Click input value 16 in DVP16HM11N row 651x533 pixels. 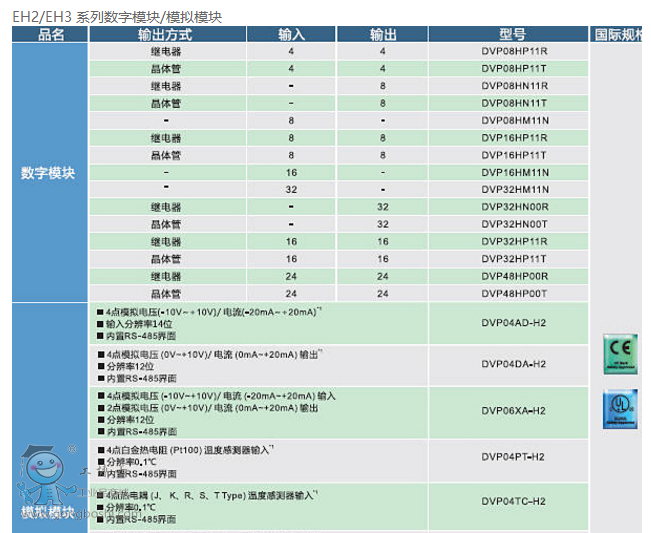291,172
